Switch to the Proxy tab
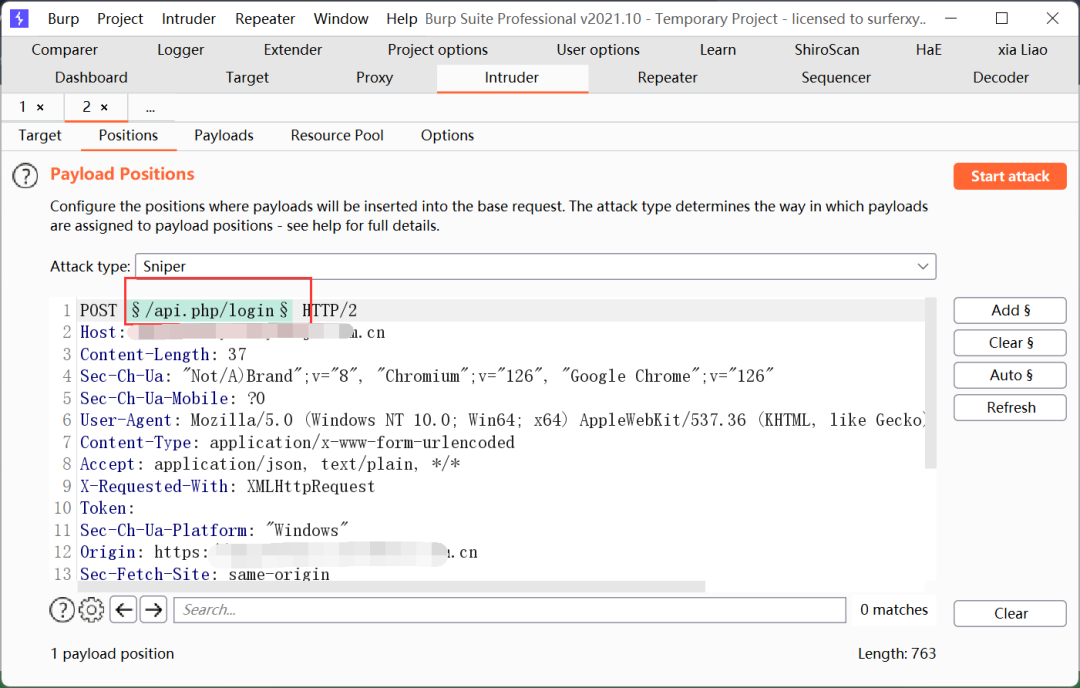The width and height of the screenshot is (1080, 688). click(x=374, y=78)
